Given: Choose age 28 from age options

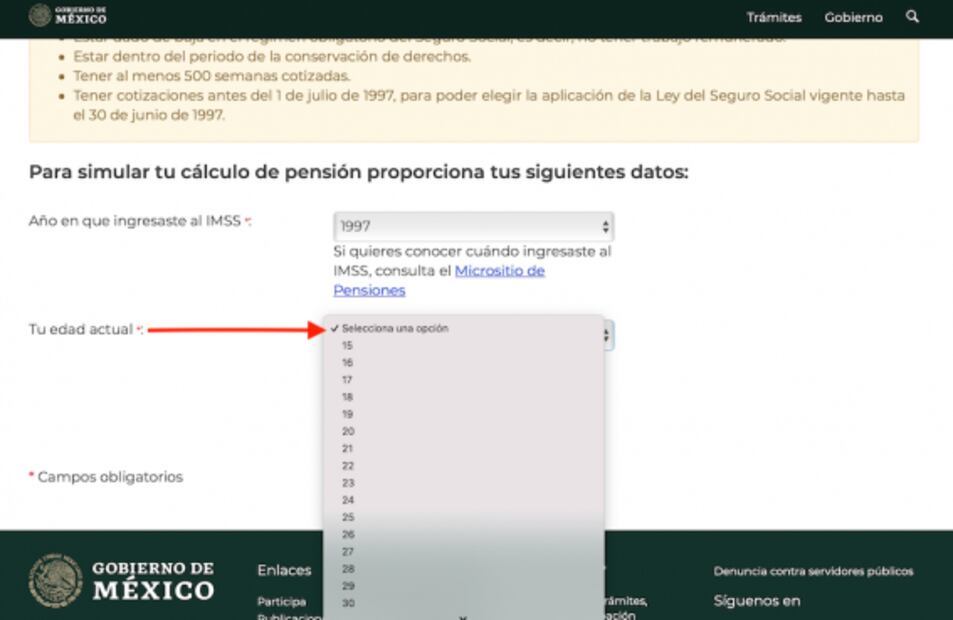Looking at the screenshot, I should 348,569.
